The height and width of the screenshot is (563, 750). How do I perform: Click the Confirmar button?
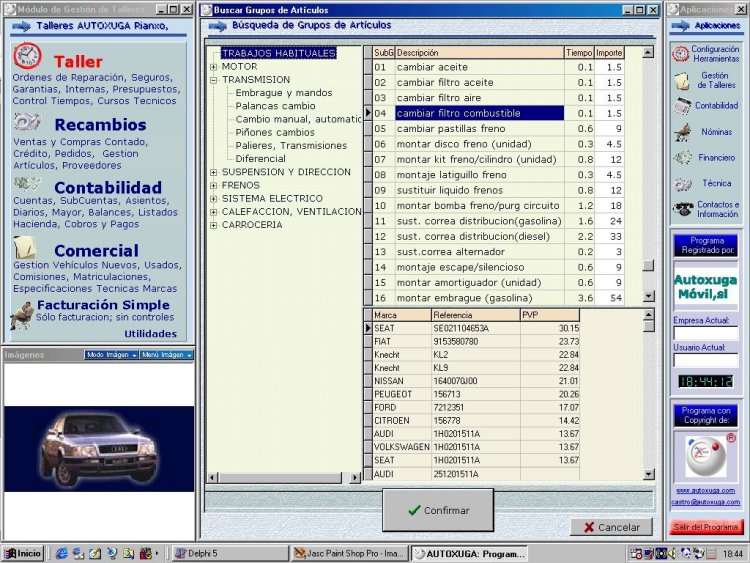(438, 510)
